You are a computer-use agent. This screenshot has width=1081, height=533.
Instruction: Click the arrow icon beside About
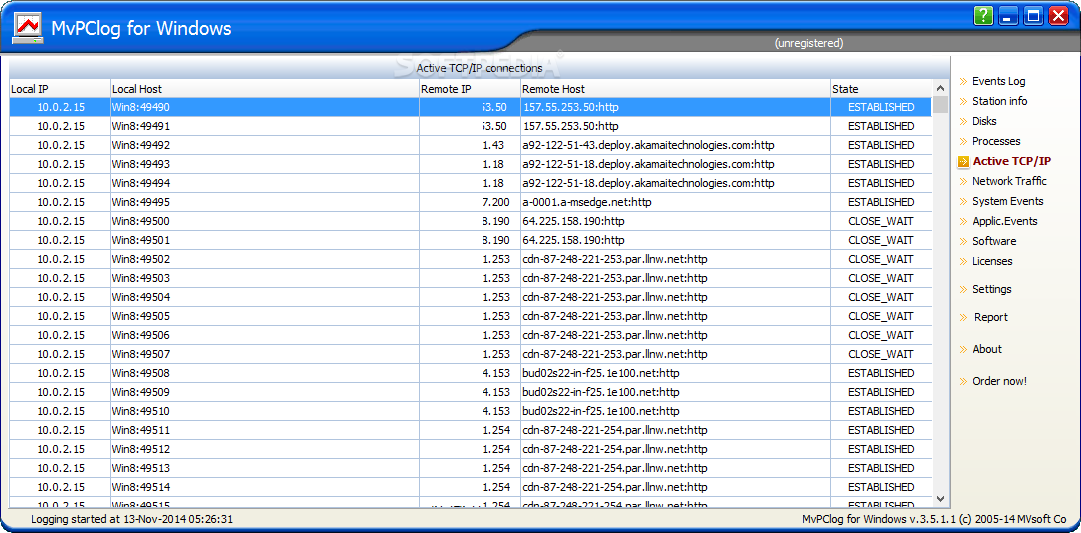(963, 350)
